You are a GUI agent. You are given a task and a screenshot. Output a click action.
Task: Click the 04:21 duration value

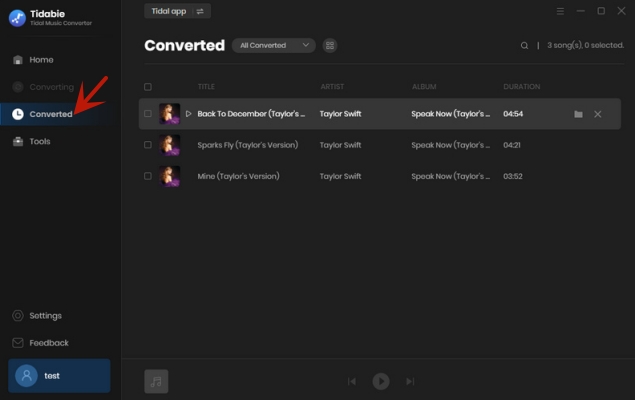tap(512, 145)
